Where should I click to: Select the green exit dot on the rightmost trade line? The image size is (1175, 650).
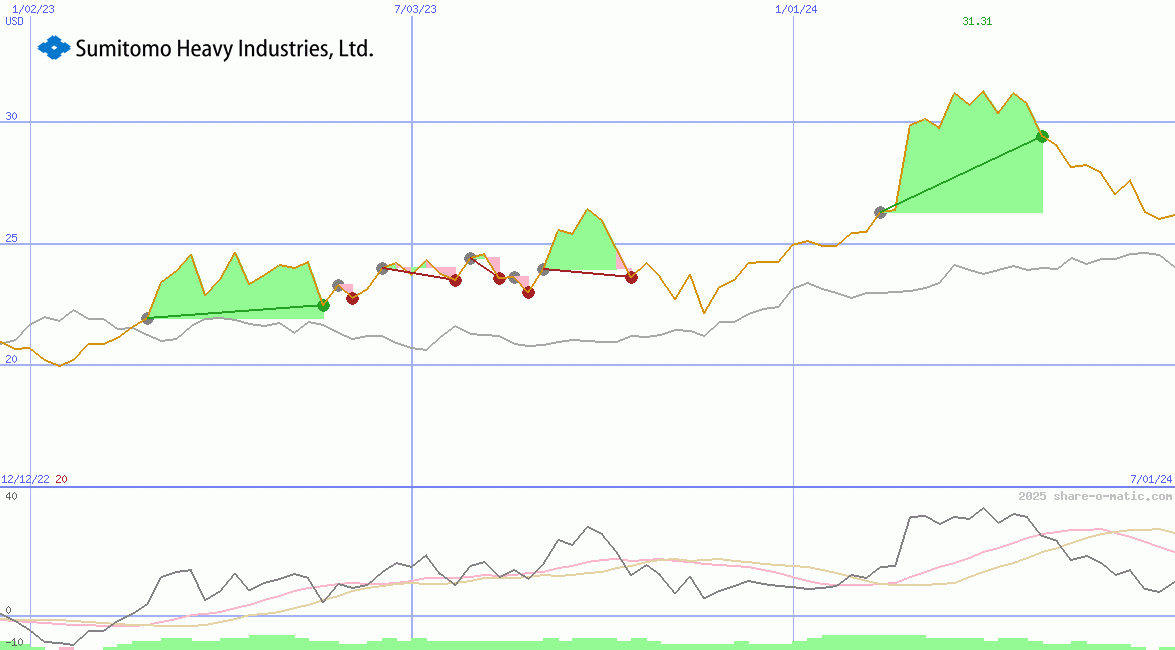click(1040, 135)
